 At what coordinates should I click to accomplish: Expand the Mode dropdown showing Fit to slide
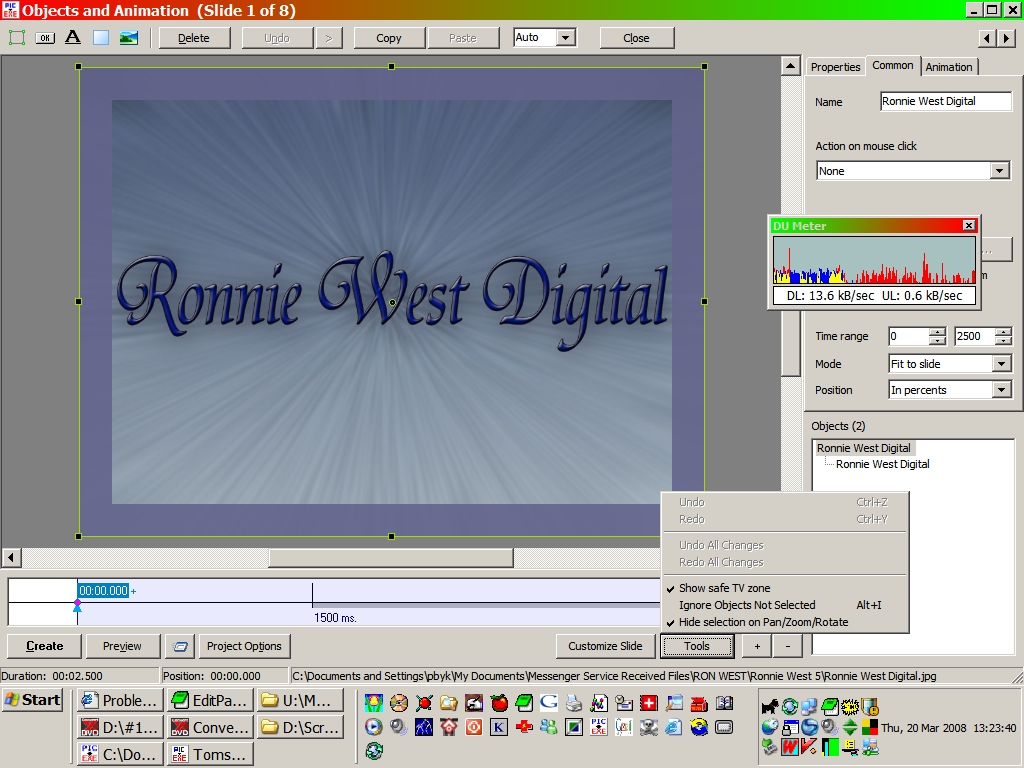(x=1001, y=364)
